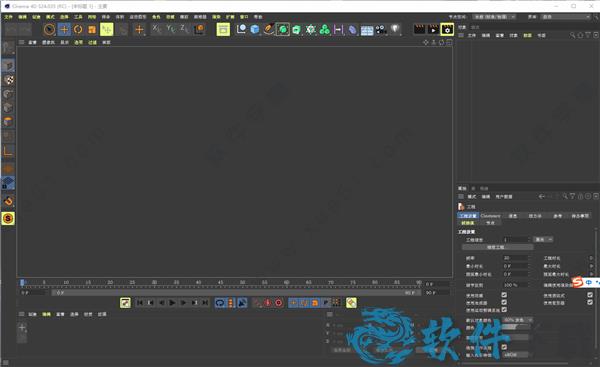Open the project scale units dropdown
This screenshot has height=367, width=600.
click(x=543, y=240)
